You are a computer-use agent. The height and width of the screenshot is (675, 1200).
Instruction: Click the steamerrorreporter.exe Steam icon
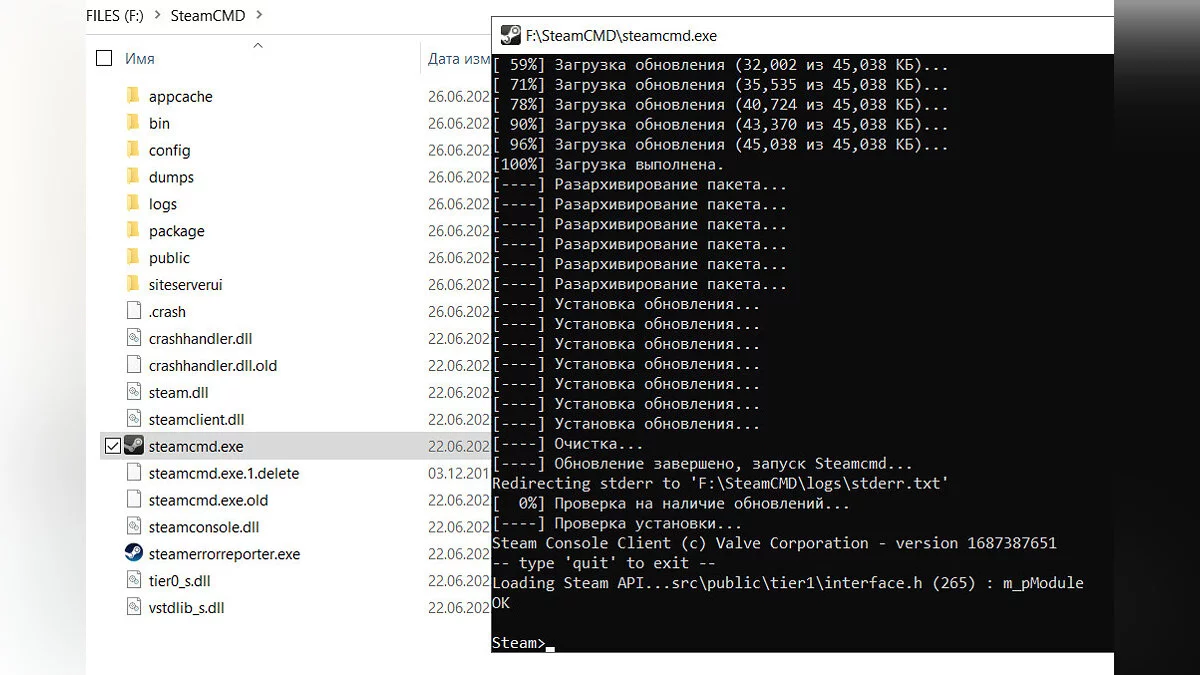tap(134, 553)
